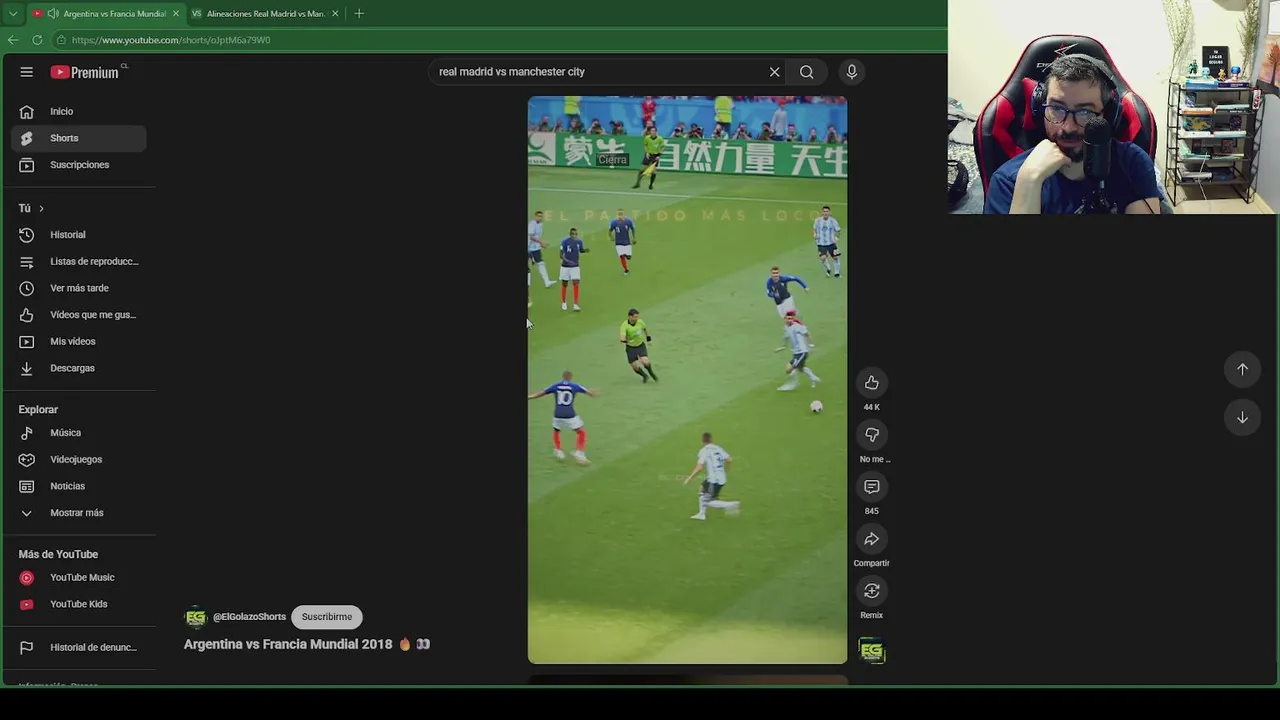This screenshot has width=1280, height=720.
Task: Pause the playing Short video
Action: (x=687, y=380)
